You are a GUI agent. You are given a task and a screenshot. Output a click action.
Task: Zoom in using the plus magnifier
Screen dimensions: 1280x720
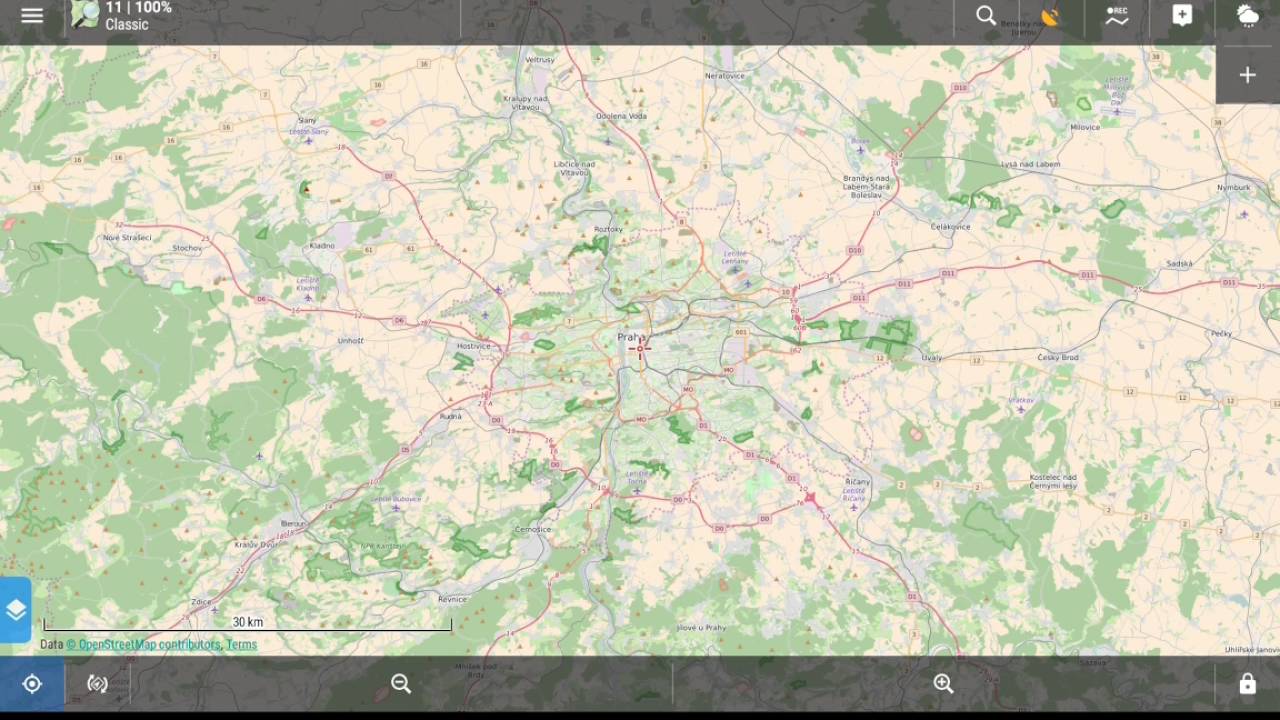click(x=943, y=684)
